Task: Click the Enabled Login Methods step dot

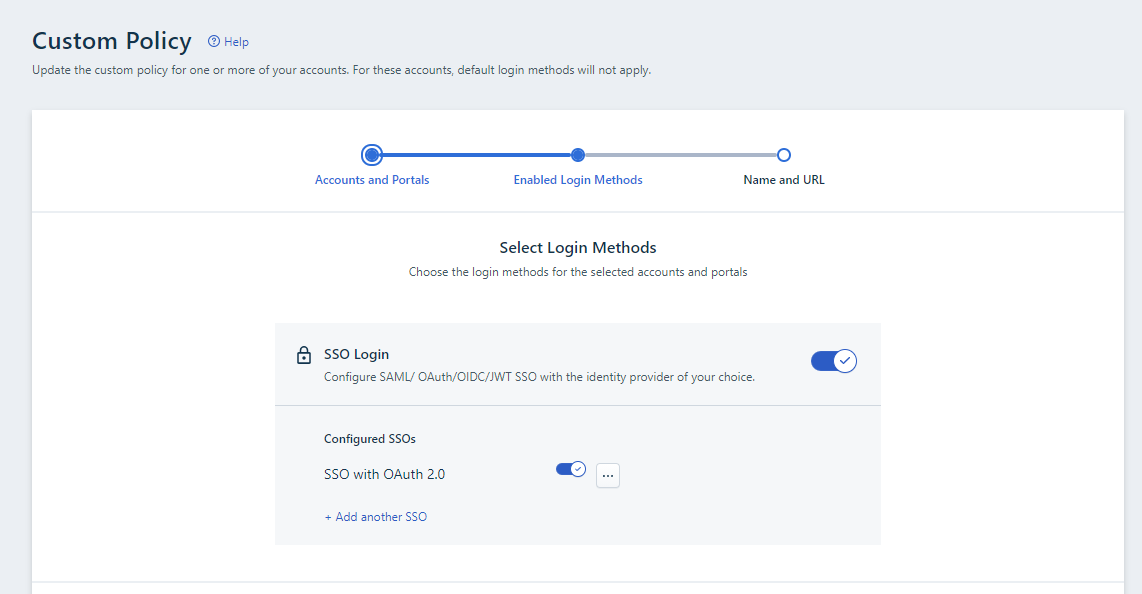Action: tap(578, 155)
